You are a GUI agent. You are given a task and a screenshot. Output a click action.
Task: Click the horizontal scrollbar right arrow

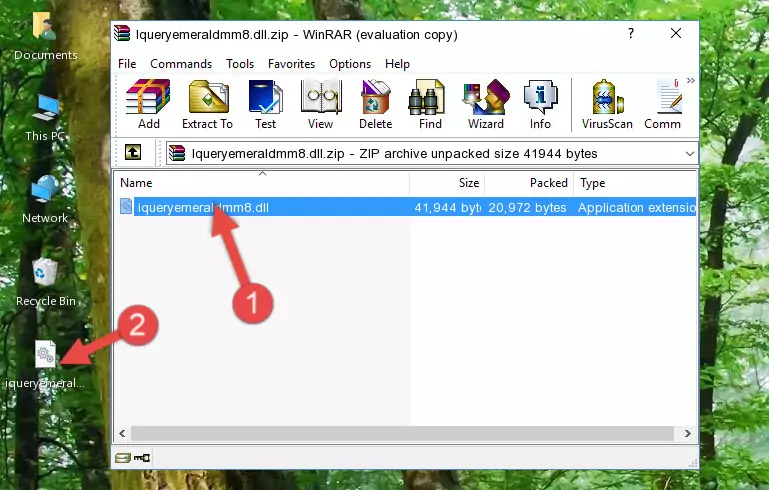pos(688,434)
